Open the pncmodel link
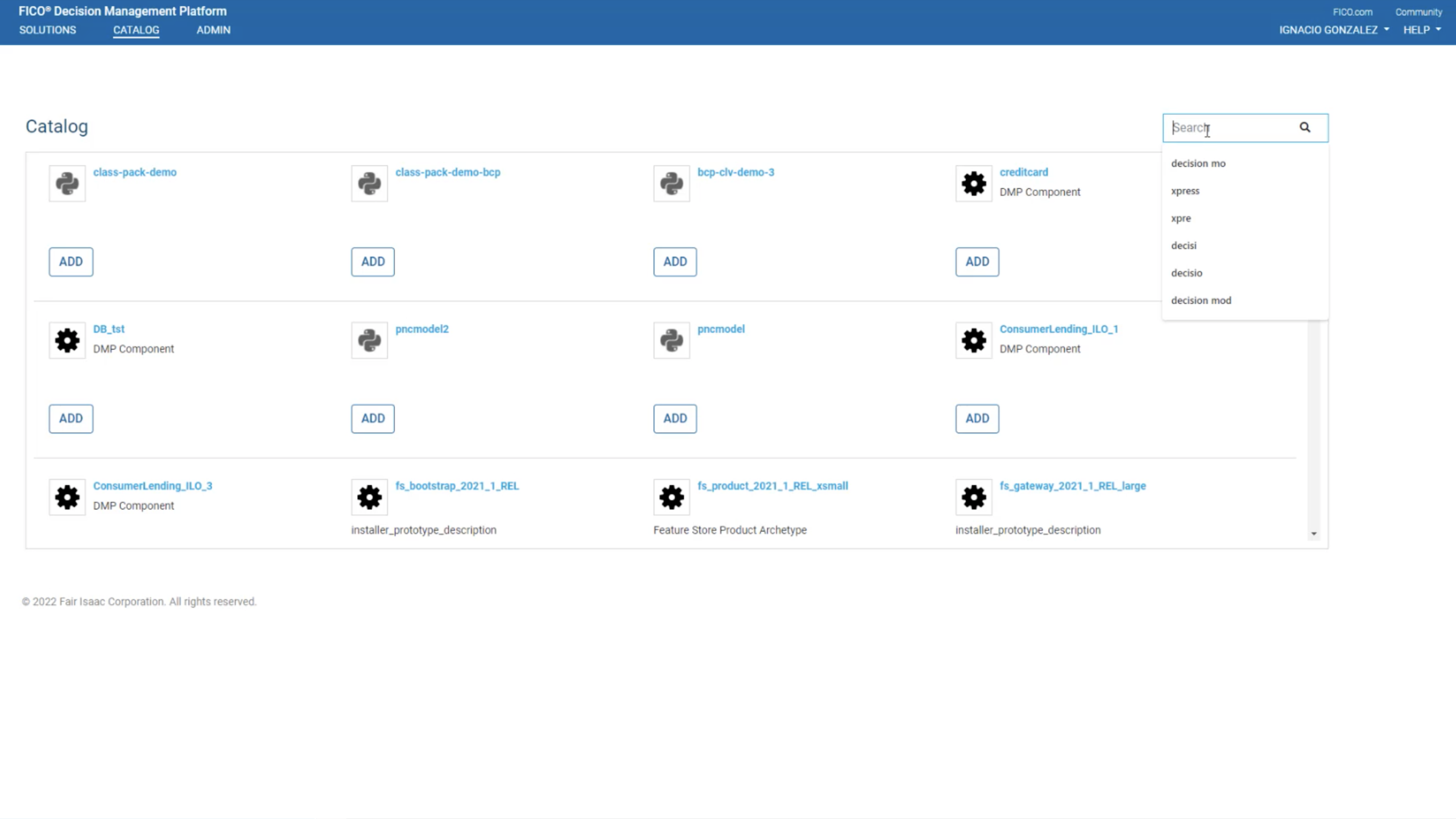Viewport: 1456px width, 819px height. 721,329
